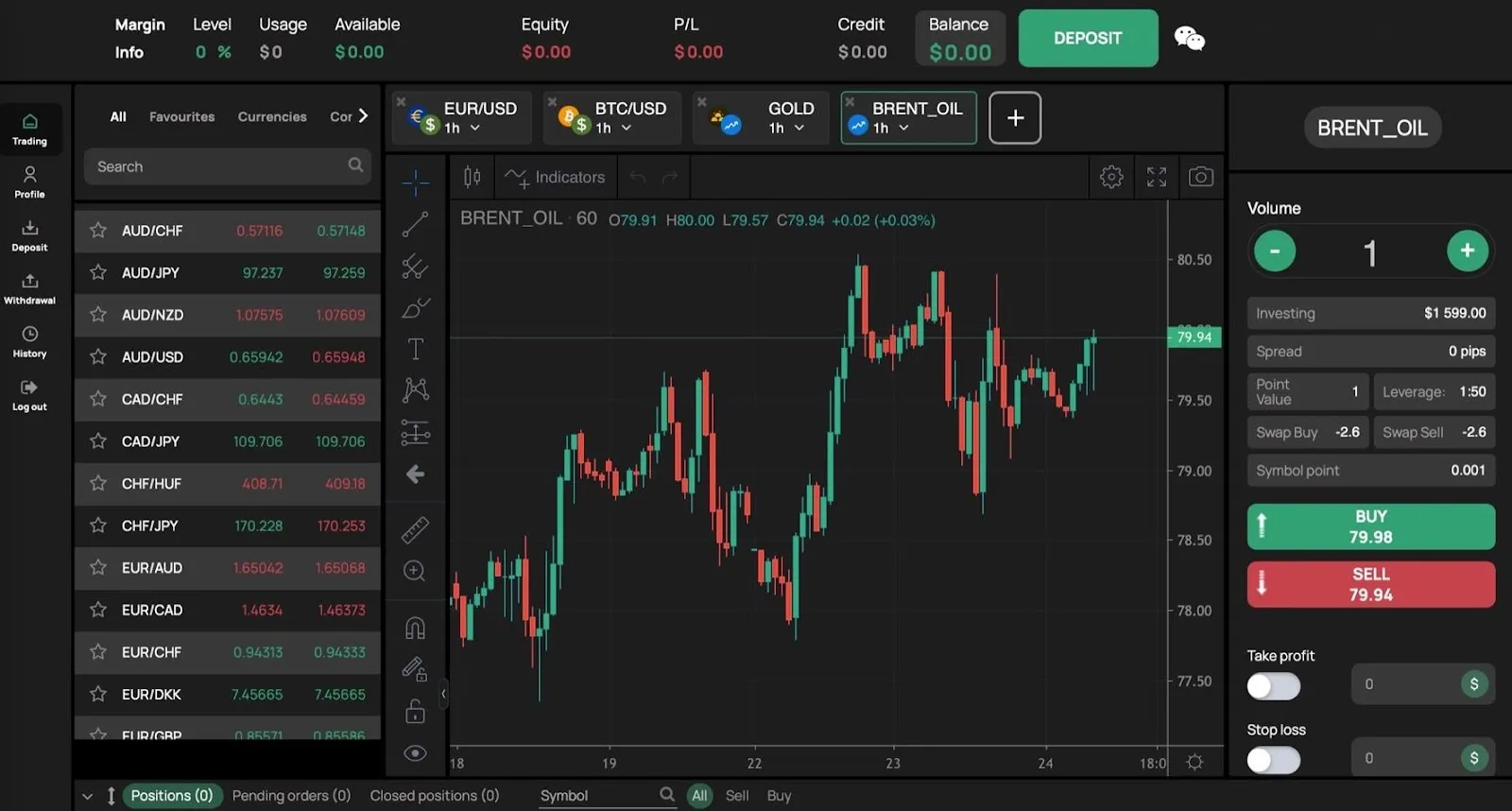Toggle the Take profit switch
The width and height of the screenshot is (1512, 811).
1273,686
